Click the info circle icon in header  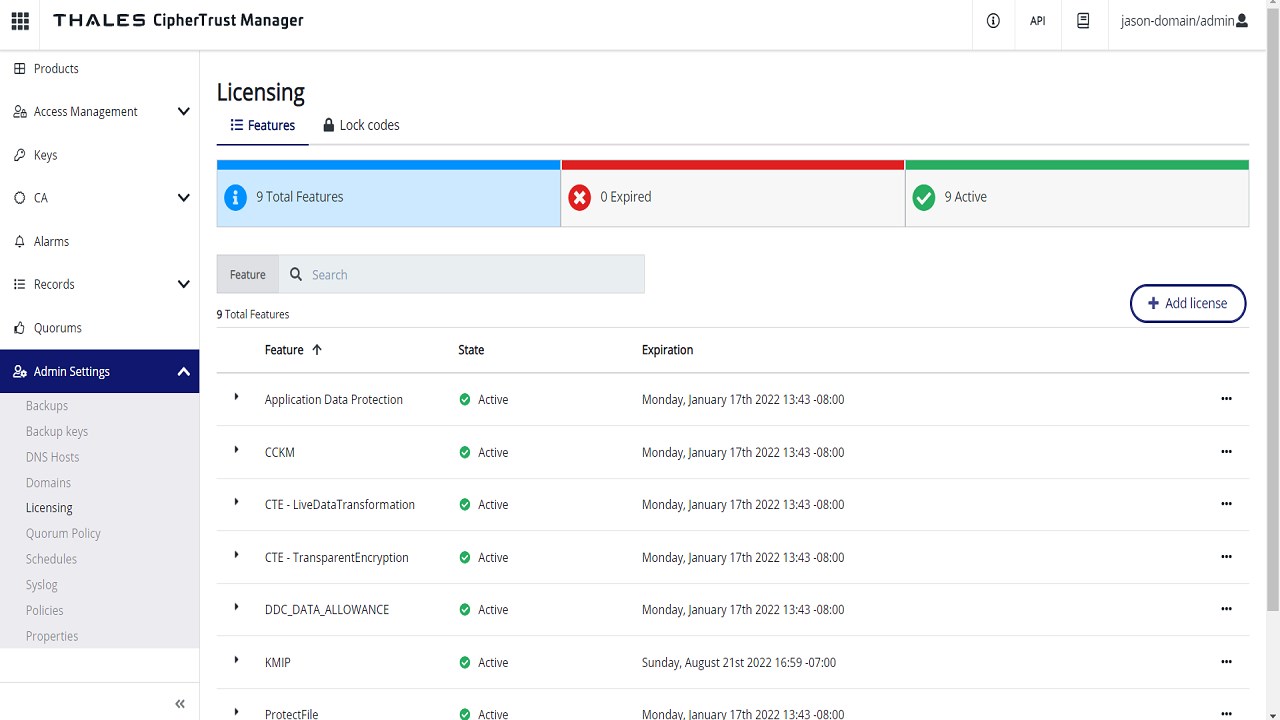tap(993, 20)
